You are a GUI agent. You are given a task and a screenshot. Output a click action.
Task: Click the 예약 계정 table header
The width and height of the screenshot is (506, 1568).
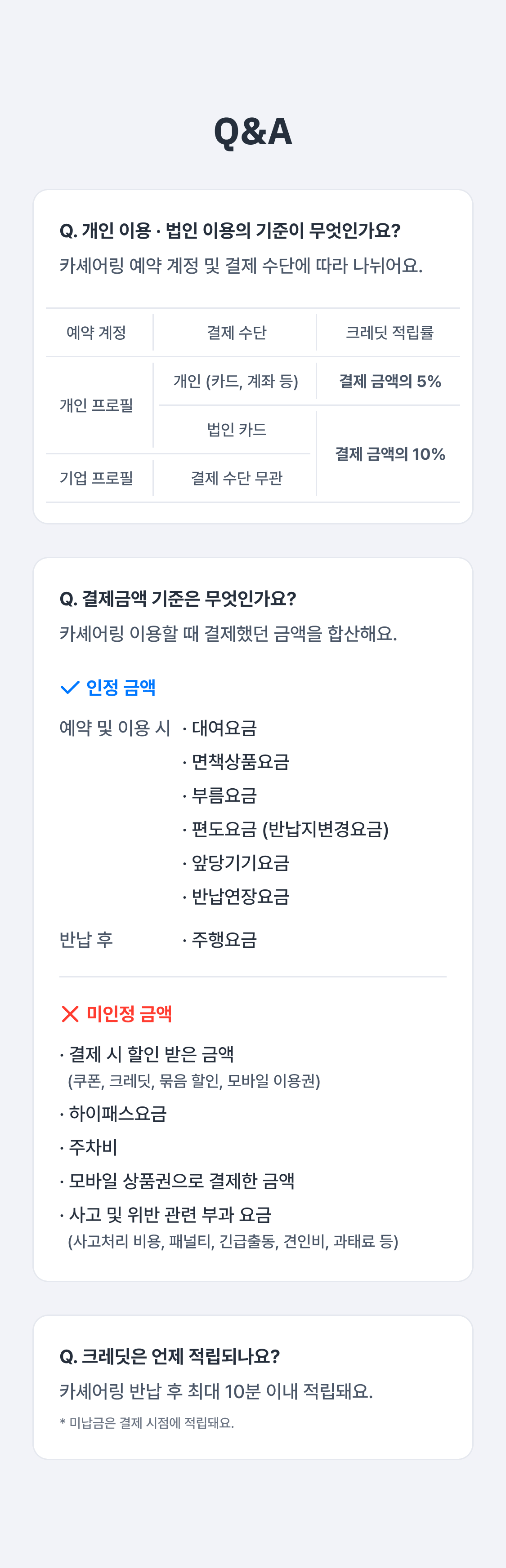(96, 333)
